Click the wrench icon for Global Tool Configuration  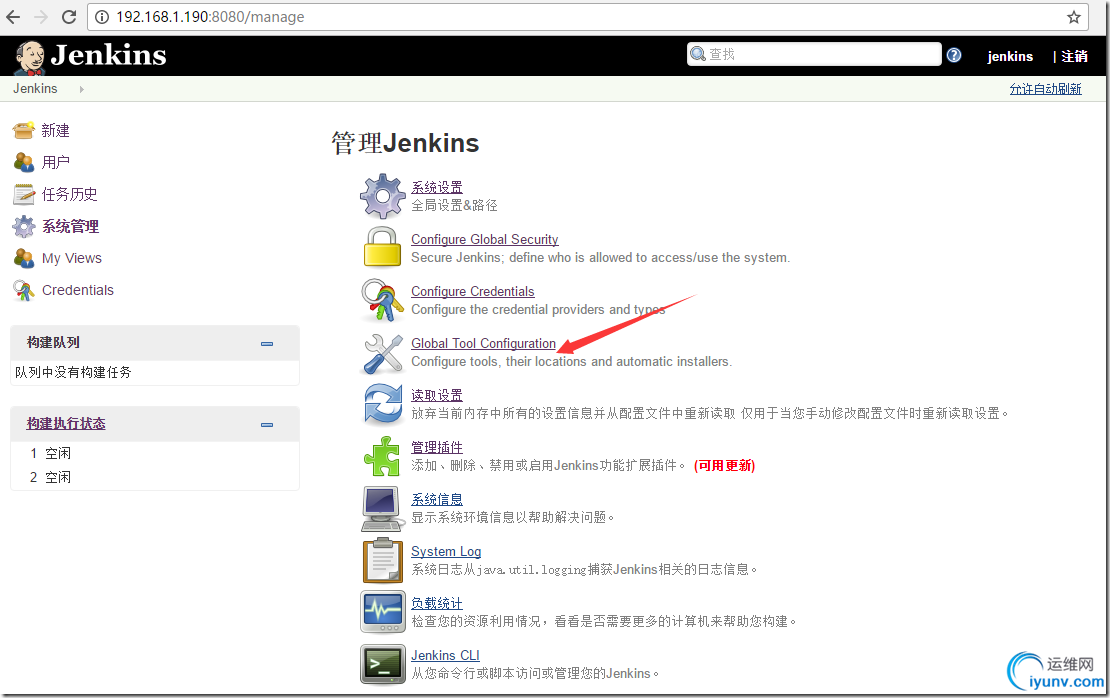point(382,353)
